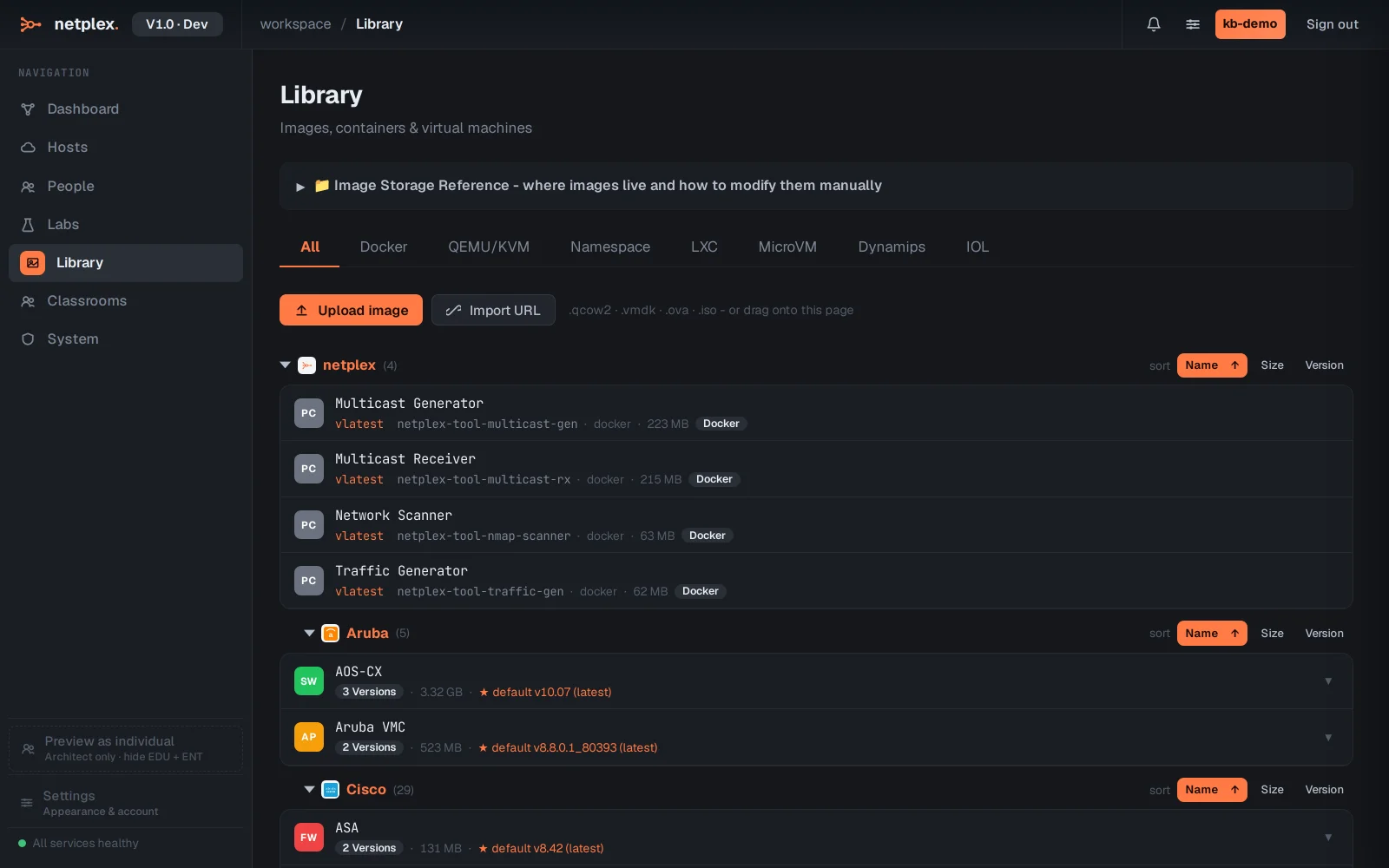Click the Classrooms nav icon
Viewport: 1389px width, 868px height.
pos(28,301)
